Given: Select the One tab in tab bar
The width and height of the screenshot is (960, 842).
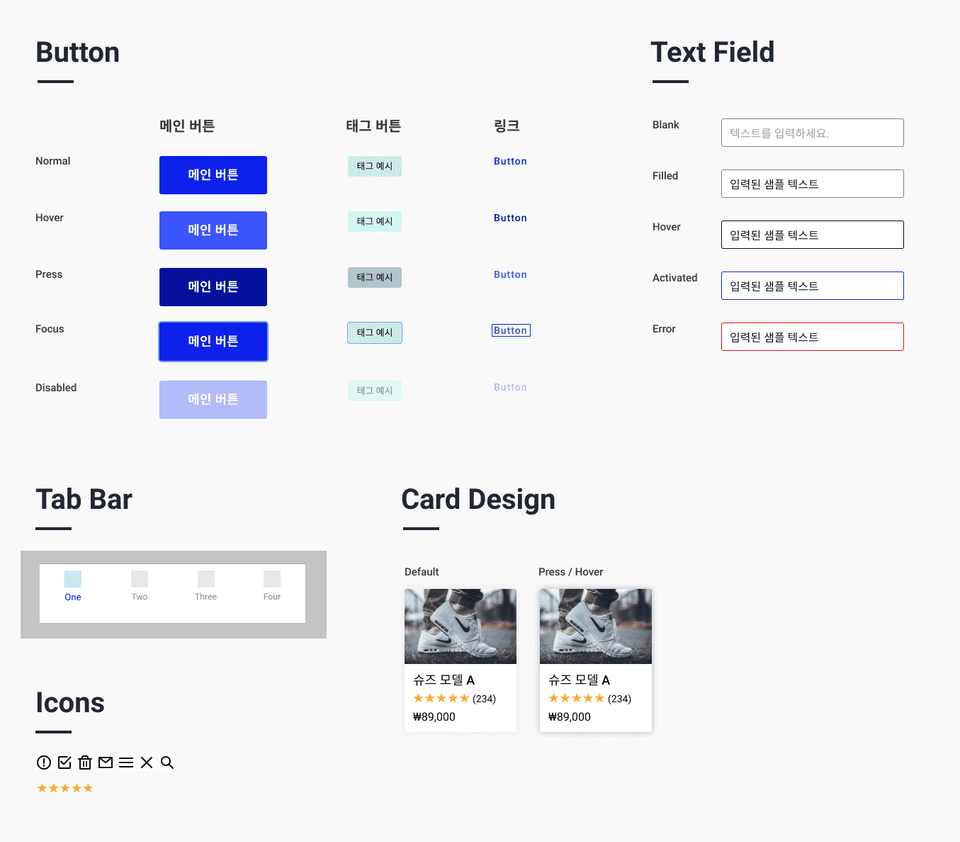Looking at the screenshot, I should coord(73,586).
